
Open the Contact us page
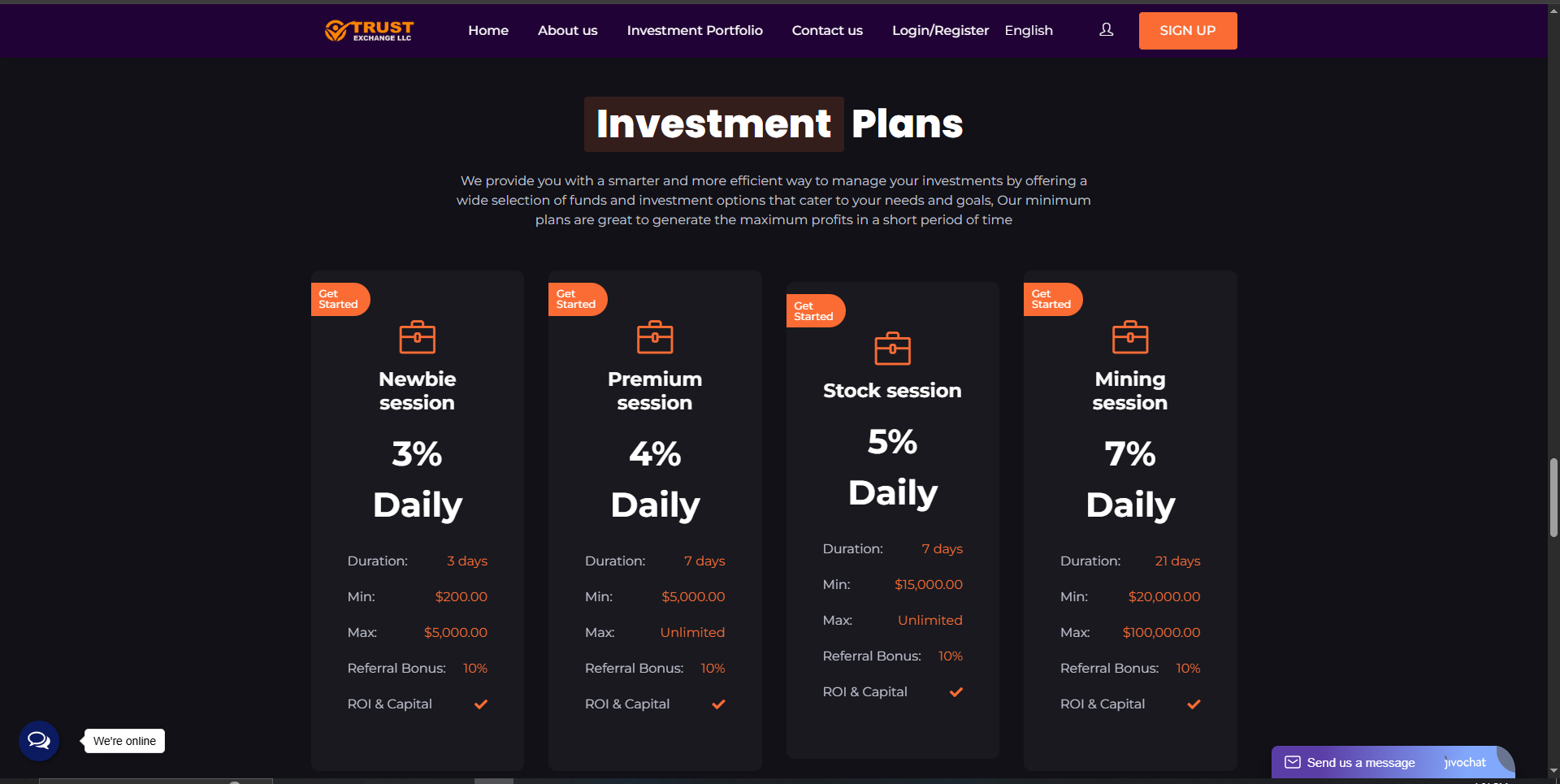[x=827, y=30]
